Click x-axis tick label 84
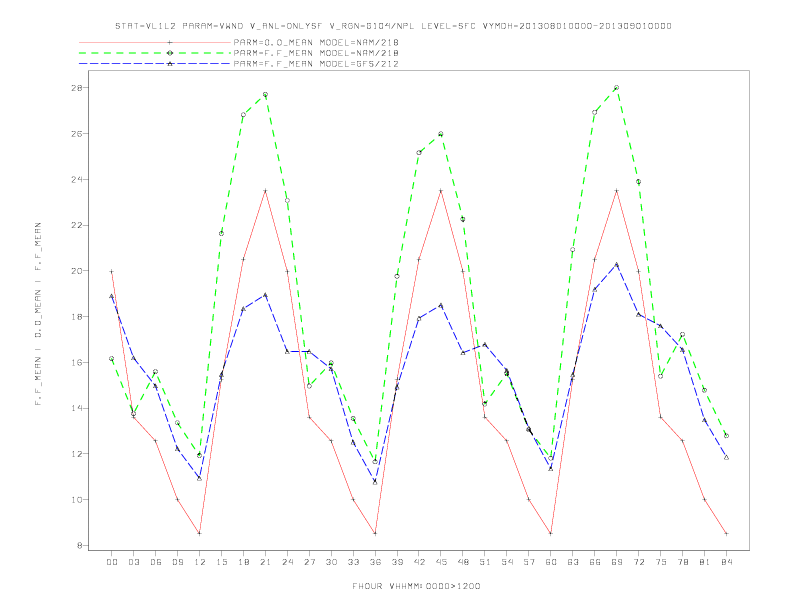 pos(726,562)
